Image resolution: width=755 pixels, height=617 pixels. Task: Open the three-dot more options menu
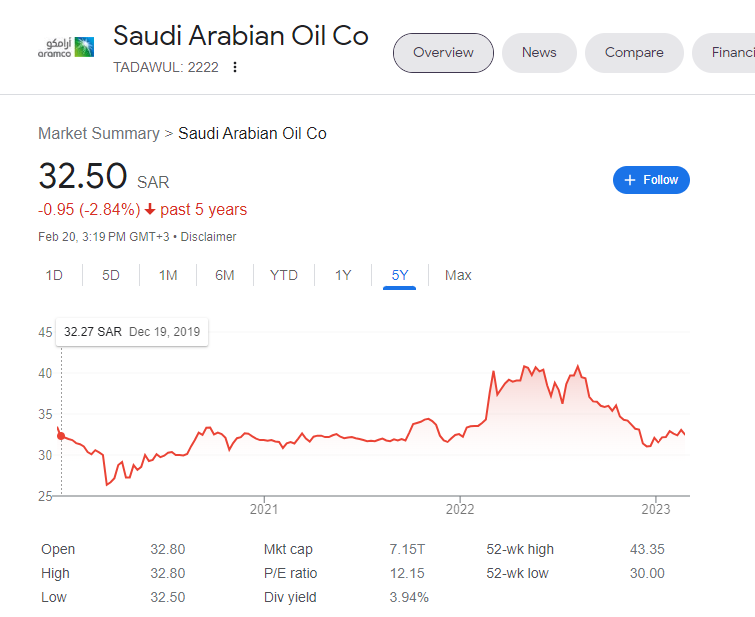235,67
